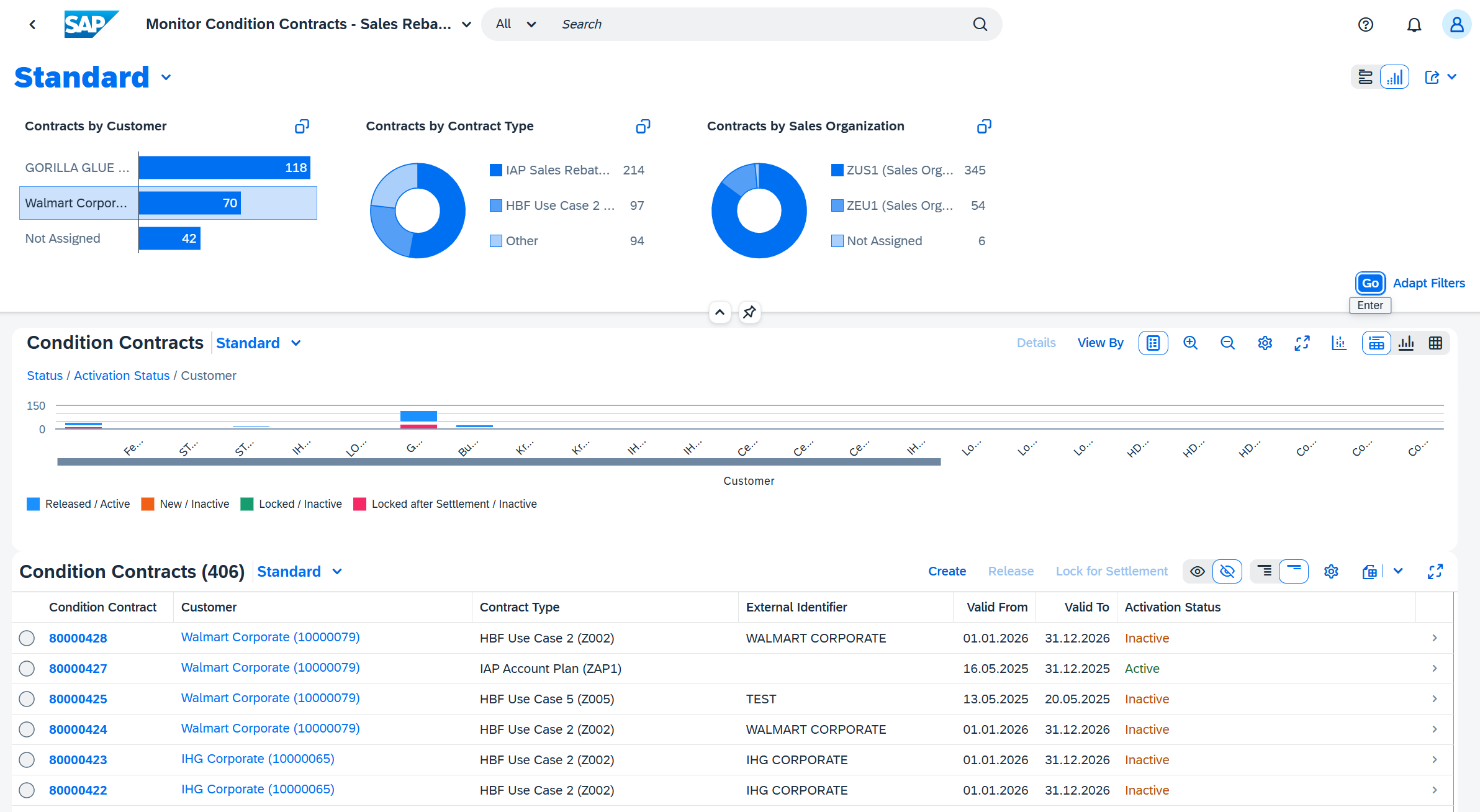
Task: Click Create condition contract
Action: (947, 572)
